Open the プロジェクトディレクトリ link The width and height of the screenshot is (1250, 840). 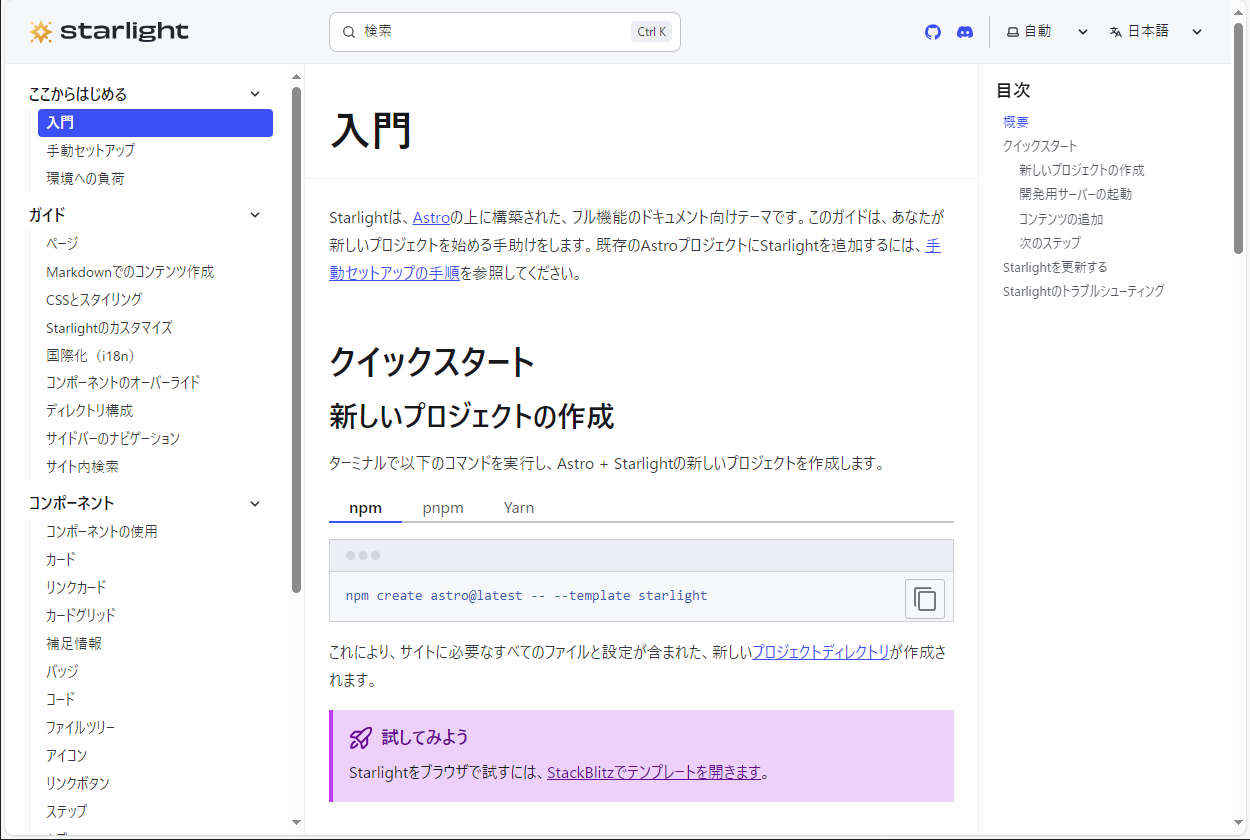tap(821, 653)
